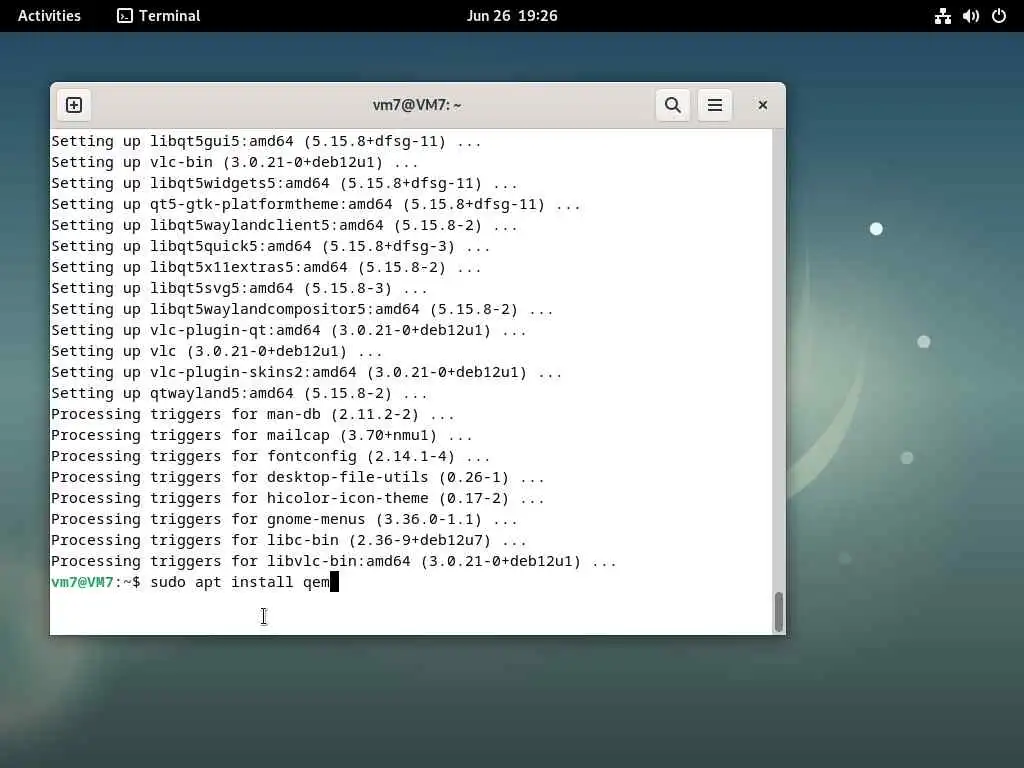1024x768 pixels.
Task: Open a new terminal tab
Action: point(74,105)
